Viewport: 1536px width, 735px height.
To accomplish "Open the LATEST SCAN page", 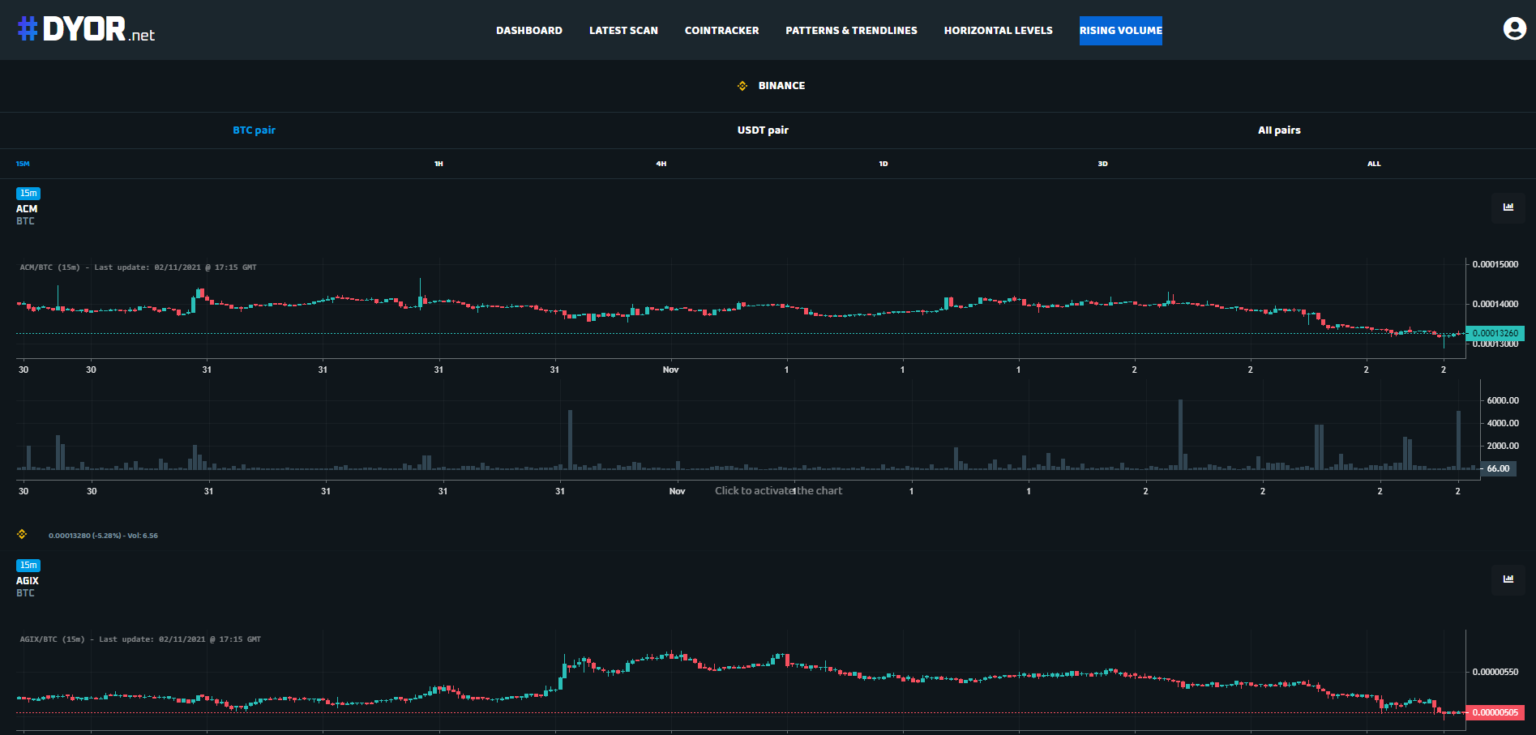I will [x=623, y=30].
